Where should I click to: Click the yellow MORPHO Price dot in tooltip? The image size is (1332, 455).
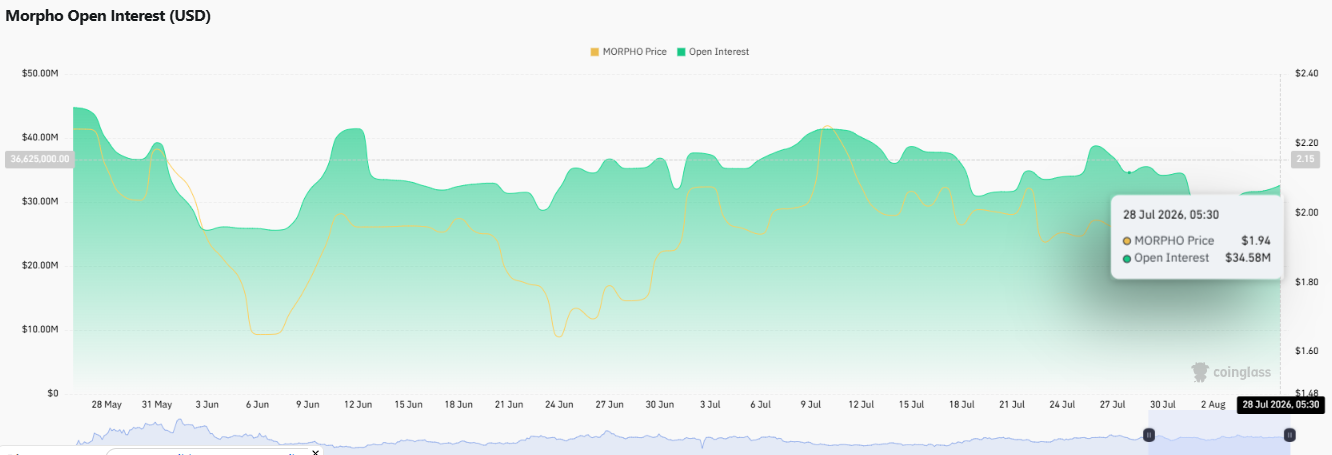point(1127,241)
